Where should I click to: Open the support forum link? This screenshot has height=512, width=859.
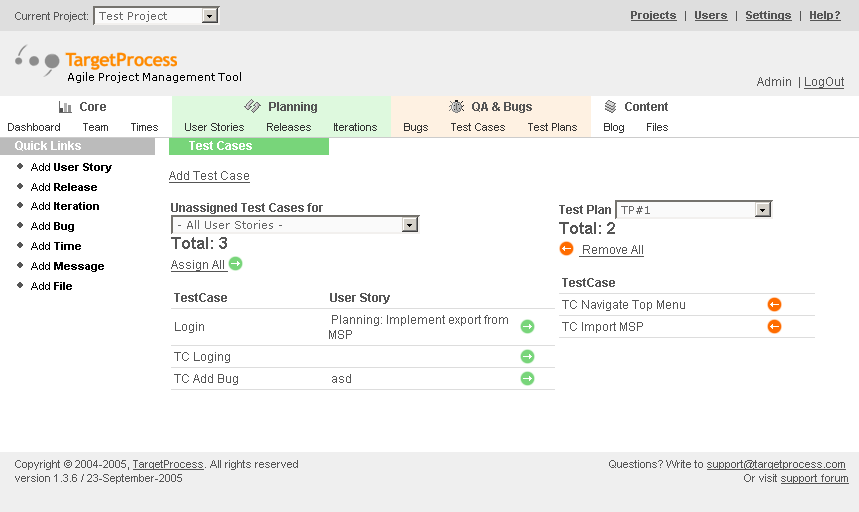tap(814, 479)
